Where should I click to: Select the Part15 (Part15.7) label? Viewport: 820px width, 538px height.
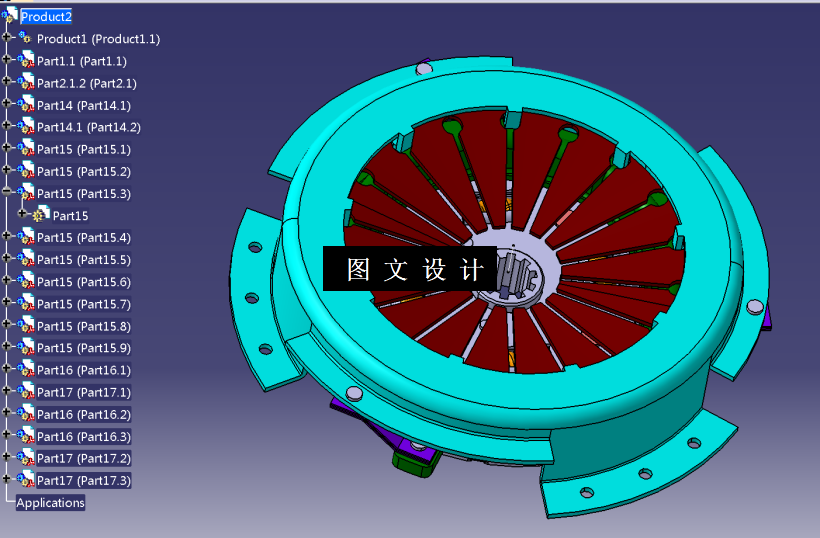pos(84,304)
